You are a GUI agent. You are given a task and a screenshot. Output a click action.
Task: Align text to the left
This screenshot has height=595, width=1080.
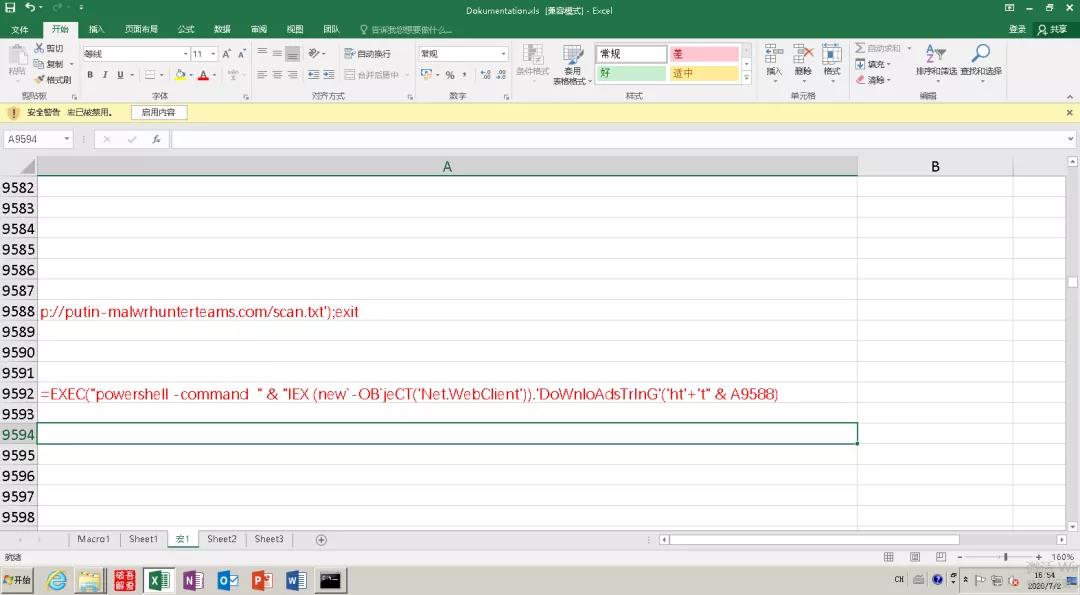262,74
